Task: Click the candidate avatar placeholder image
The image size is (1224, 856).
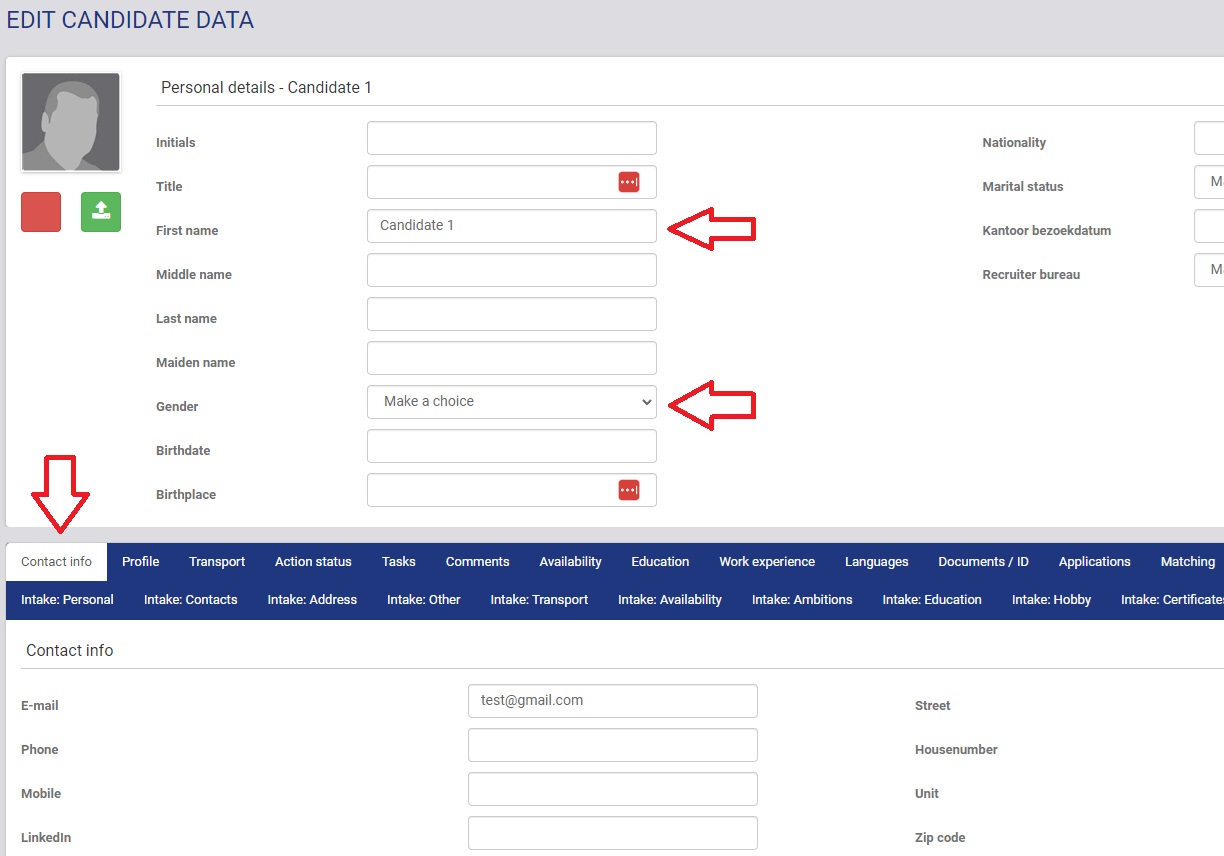Action: [x=71, y=122]
